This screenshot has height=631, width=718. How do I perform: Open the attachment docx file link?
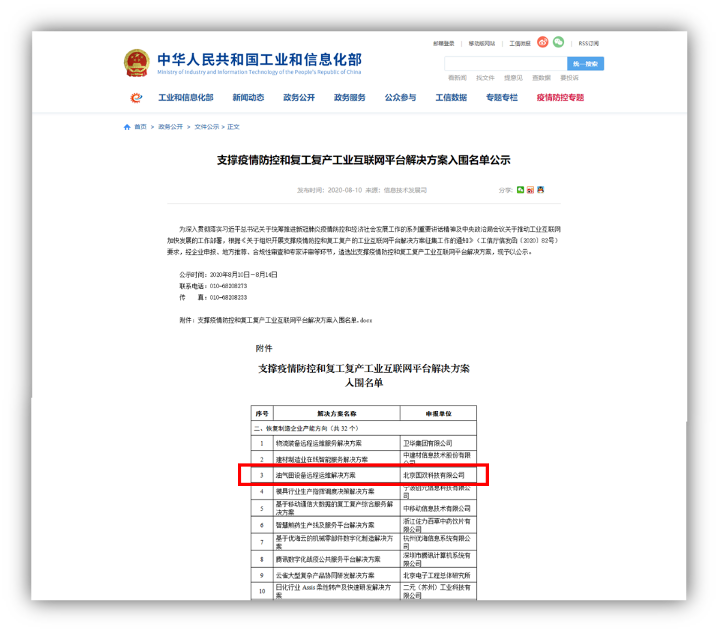coord(284,320)
